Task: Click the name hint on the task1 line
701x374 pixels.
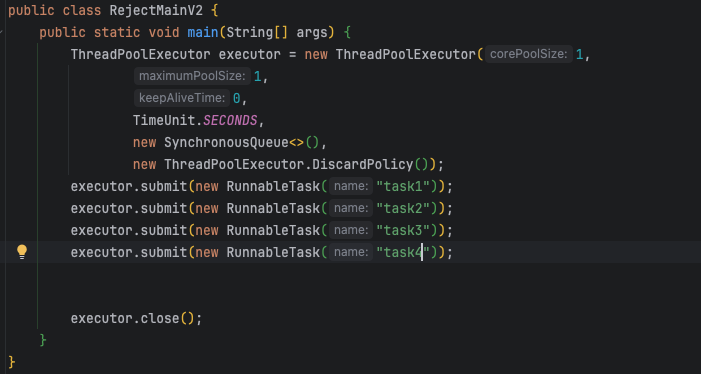Action: (351, 186)
